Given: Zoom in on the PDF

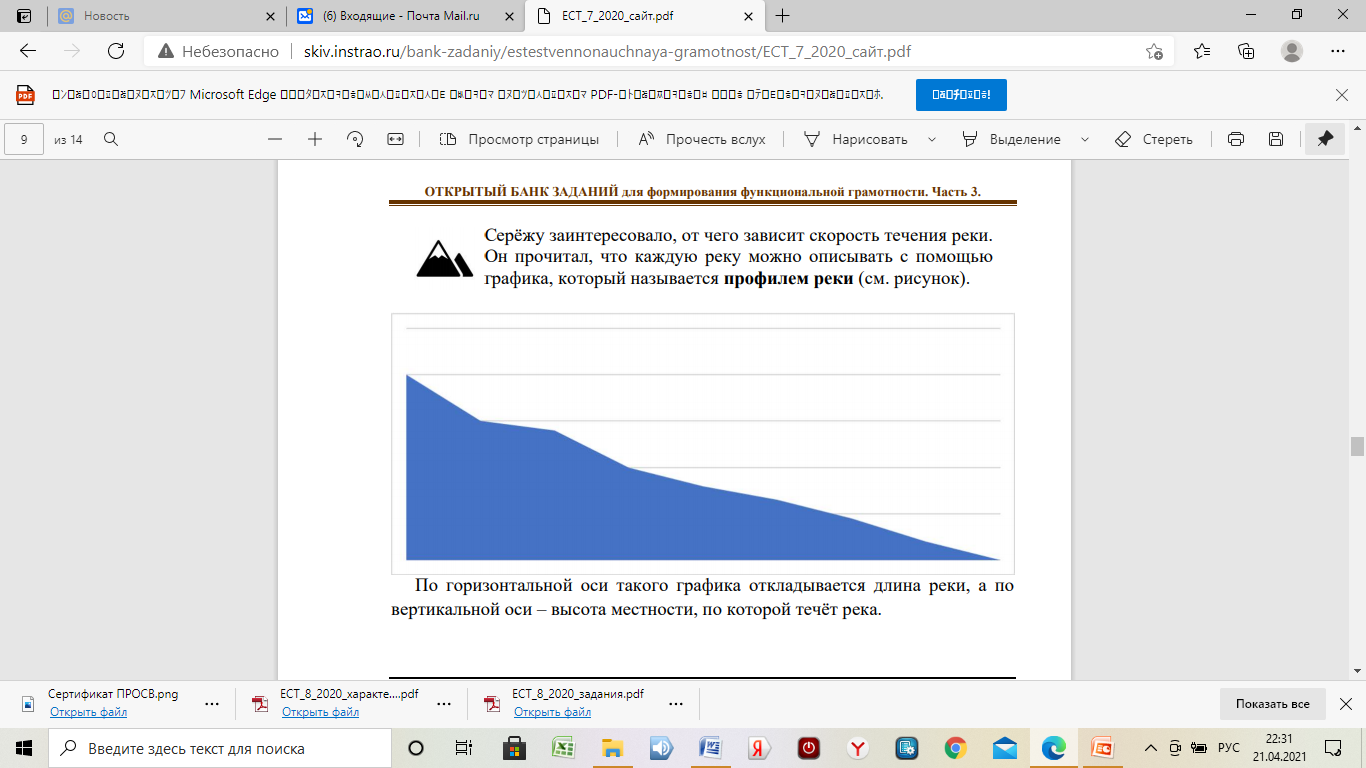Looking at the screenshot, I should [x=315, y=139].
